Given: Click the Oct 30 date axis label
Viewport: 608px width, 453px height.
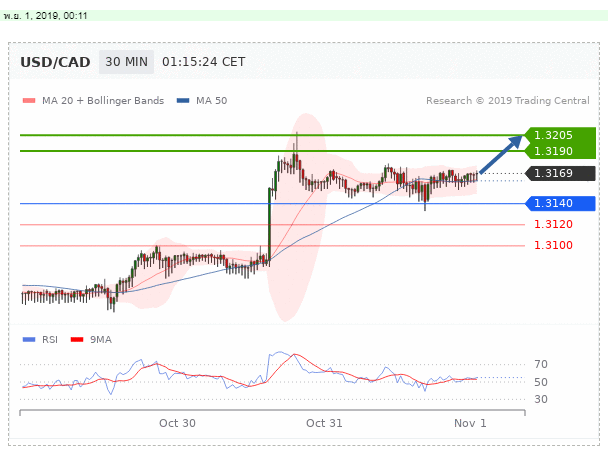Looking at the screenshot, I should (x=177, y=423).
